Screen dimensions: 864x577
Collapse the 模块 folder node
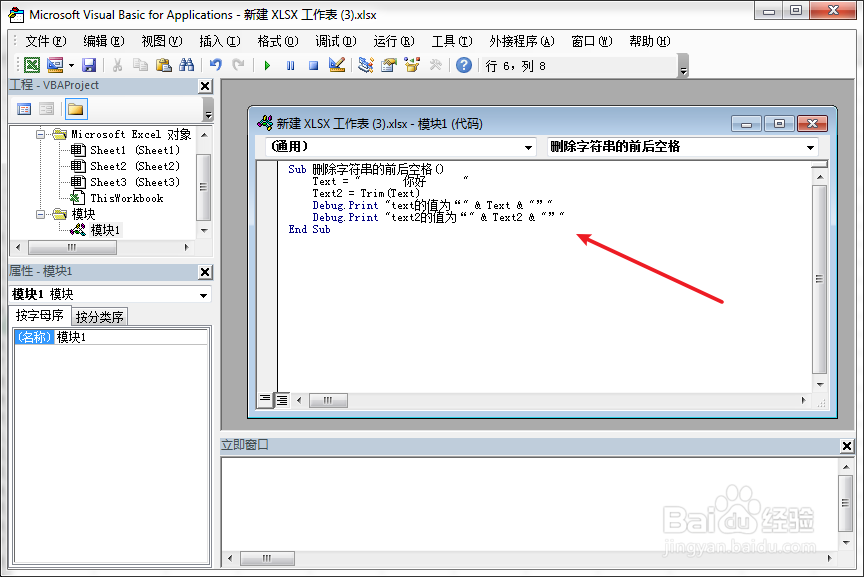(x=40, y=214)
